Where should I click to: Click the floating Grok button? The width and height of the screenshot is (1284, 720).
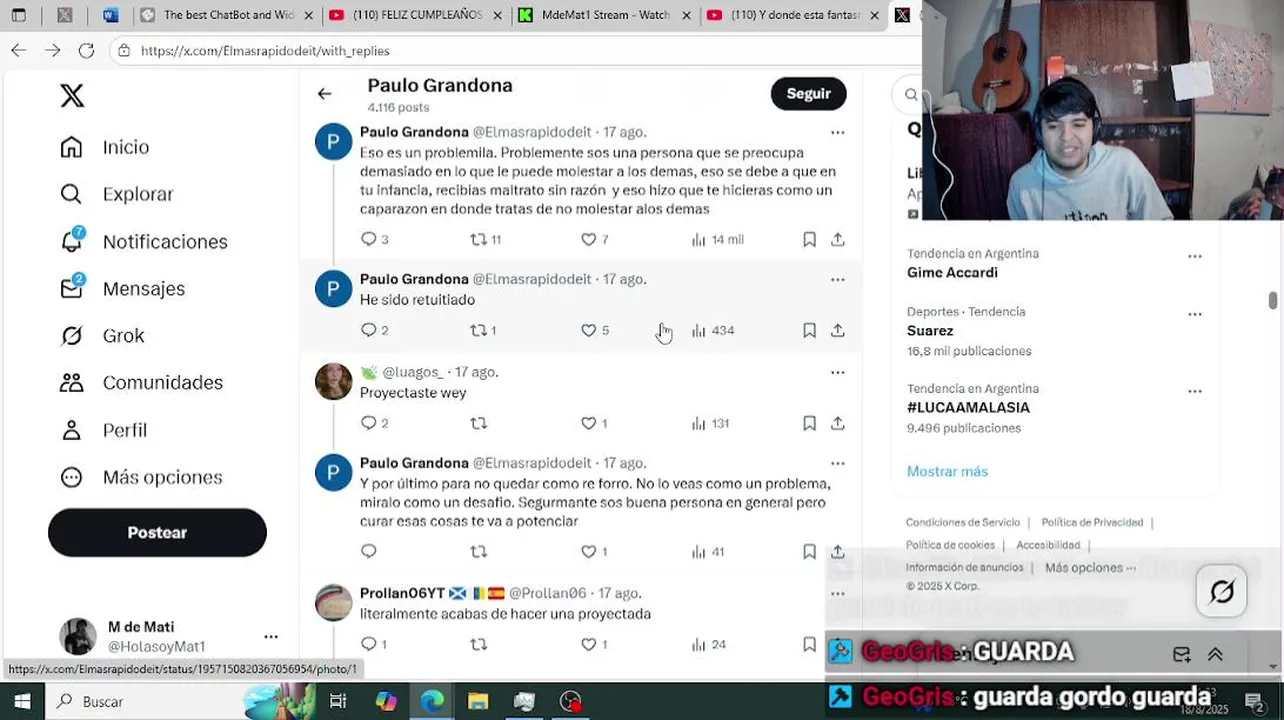pos(1222,591)
